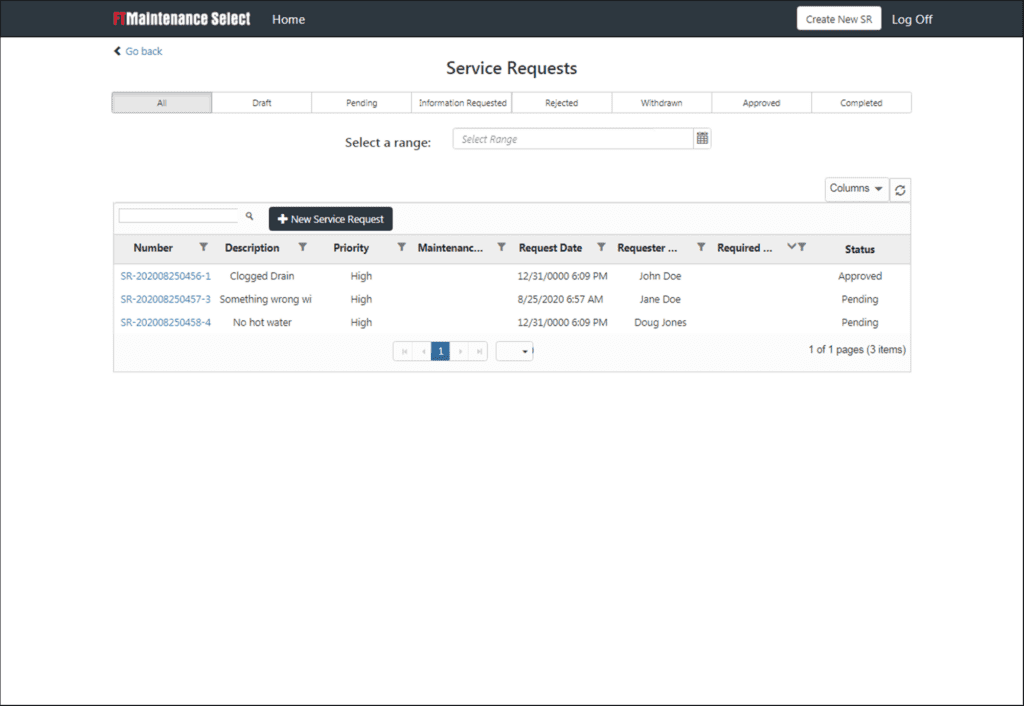Click the Go back link

[138, 51]
